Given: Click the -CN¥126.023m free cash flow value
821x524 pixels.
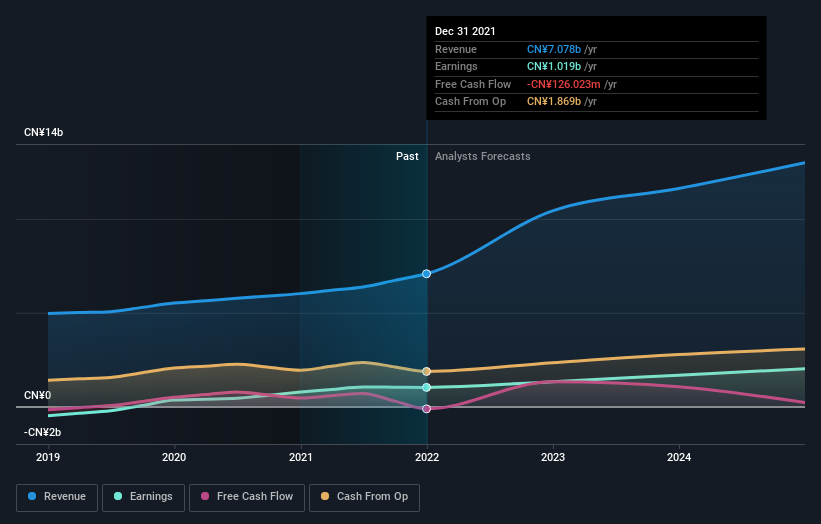Looking at the screenshot, I should [x=563, y=84].
